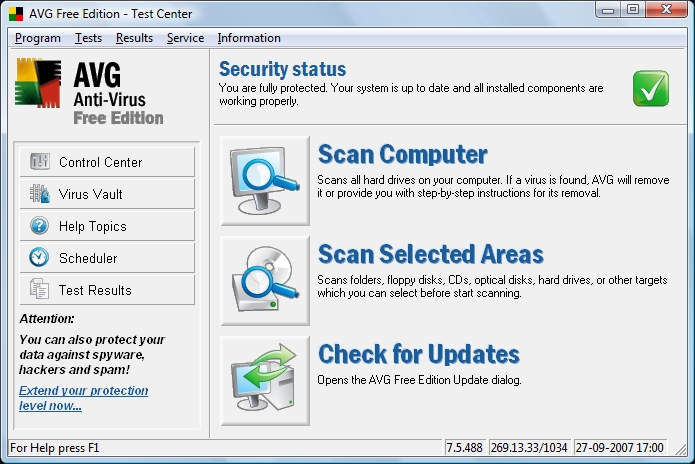Expand the Results menu

click(134, 38)
